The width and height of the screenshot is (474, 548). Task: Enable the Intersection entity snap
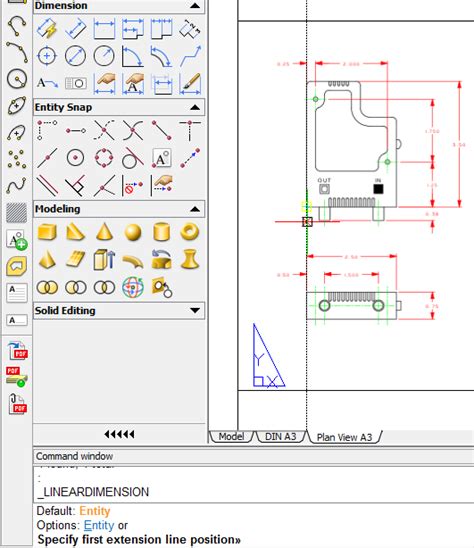pyautogui.click(x=133, y=130)
